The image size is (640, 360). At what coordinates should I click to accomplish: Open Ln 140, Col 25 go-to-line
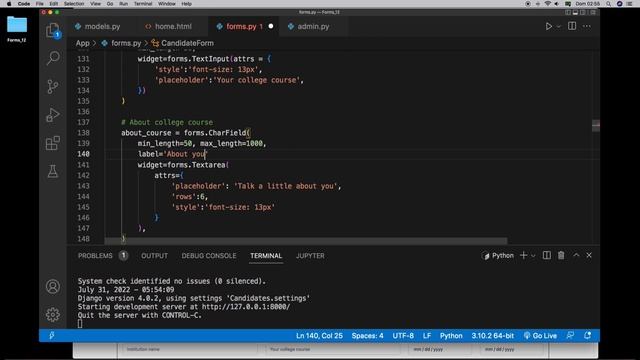coord(319,336)
